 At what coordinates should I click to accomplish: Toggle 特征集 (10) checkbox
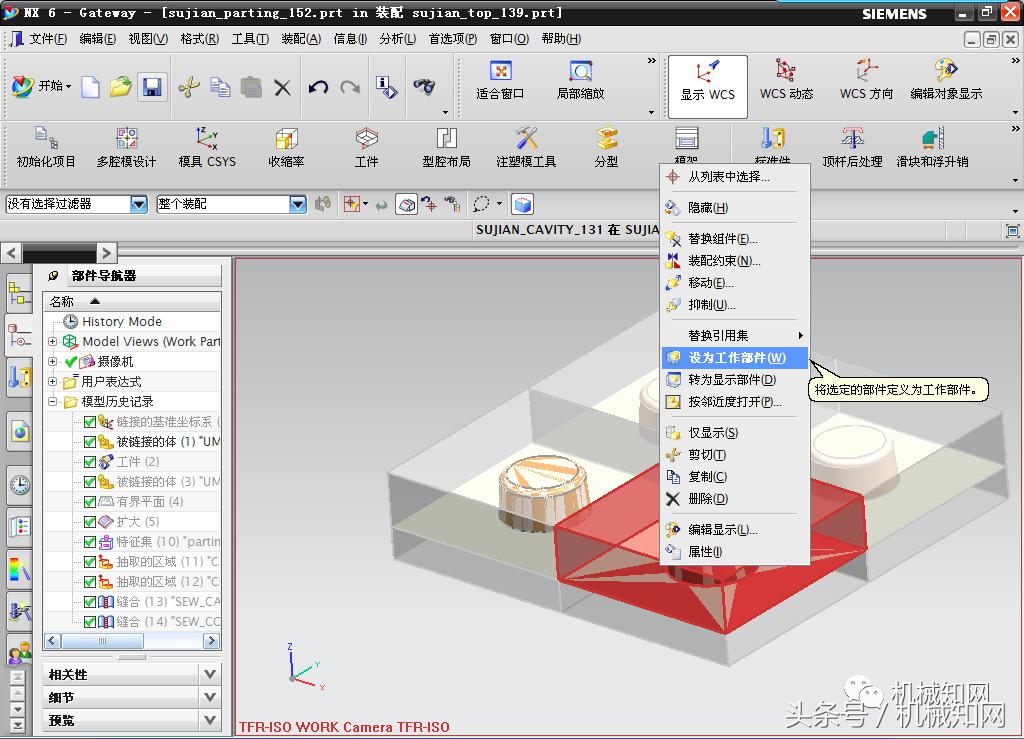[90, 542]
